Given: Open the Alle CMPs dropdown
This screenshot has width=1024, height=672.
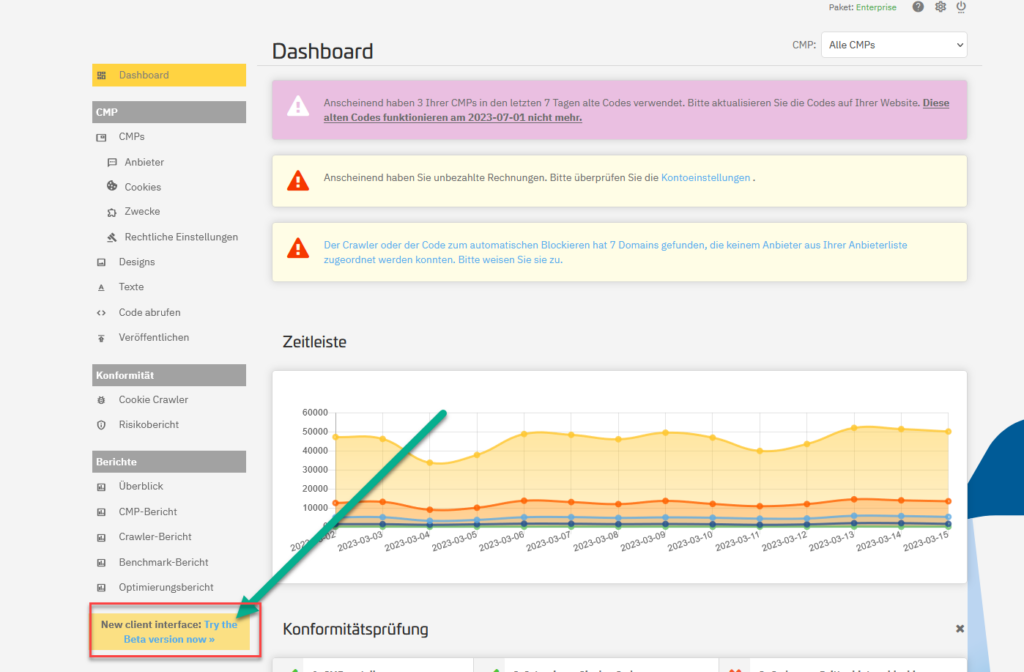Looking at the screenshot, I should [x=893, y=45].
